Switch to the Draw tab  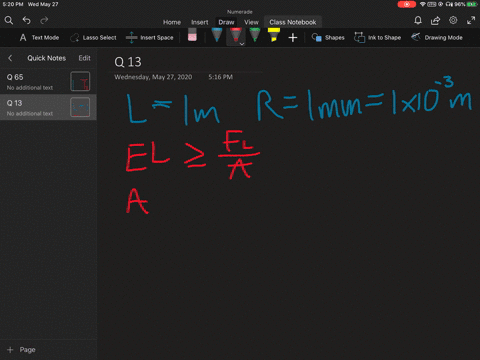pyautogui.click(x=226, y=22)
